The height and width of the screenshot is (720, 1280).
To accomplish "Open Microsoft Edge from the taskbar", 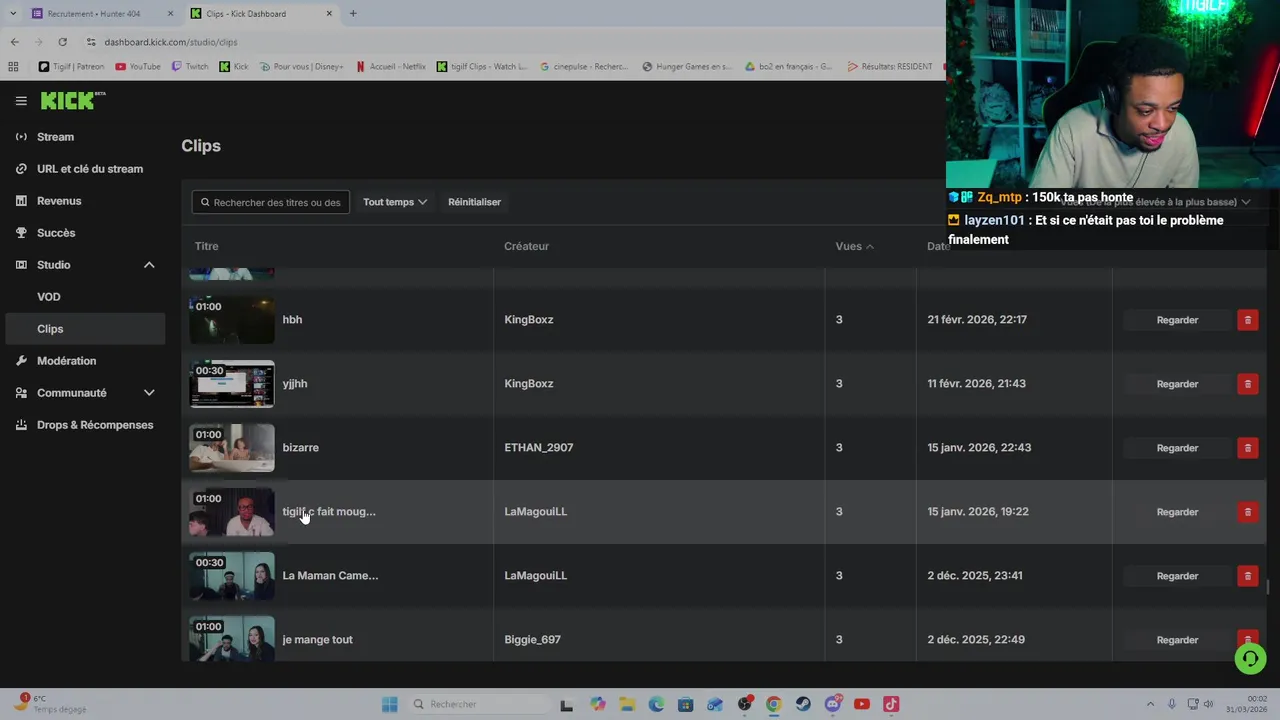I will [656, 704].
